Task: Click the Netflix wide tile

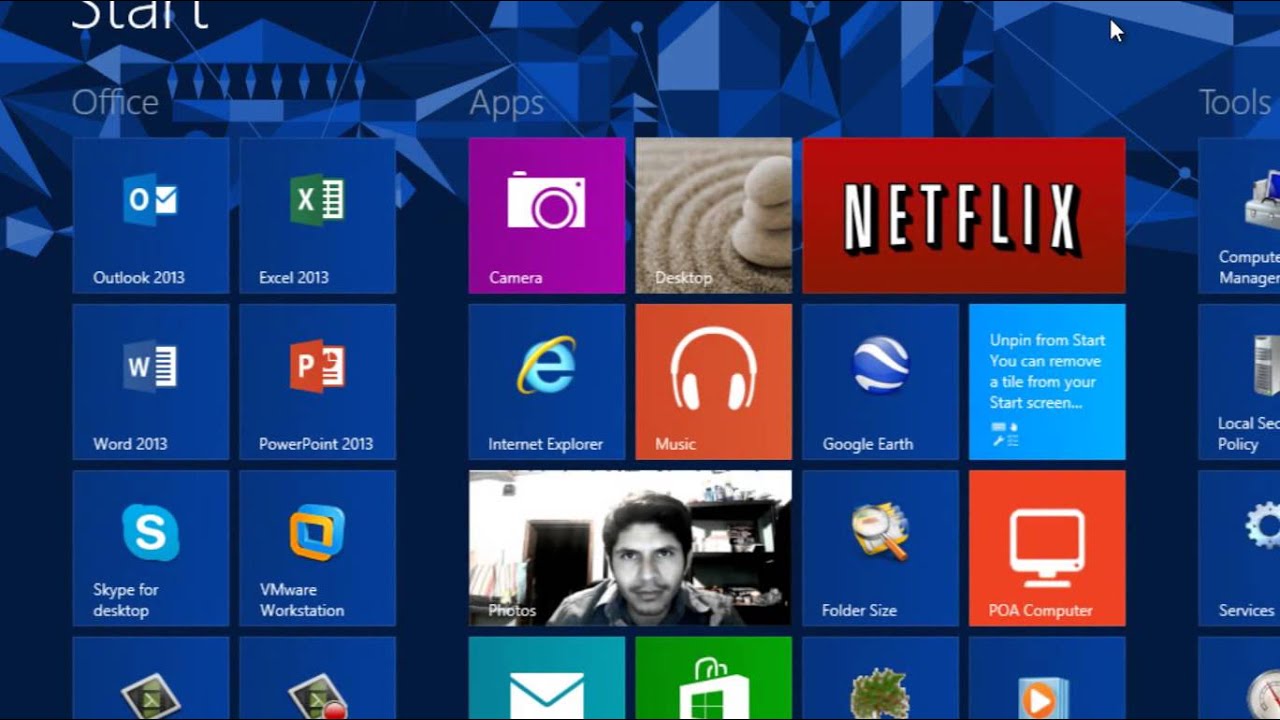Action: coord(963,215)
